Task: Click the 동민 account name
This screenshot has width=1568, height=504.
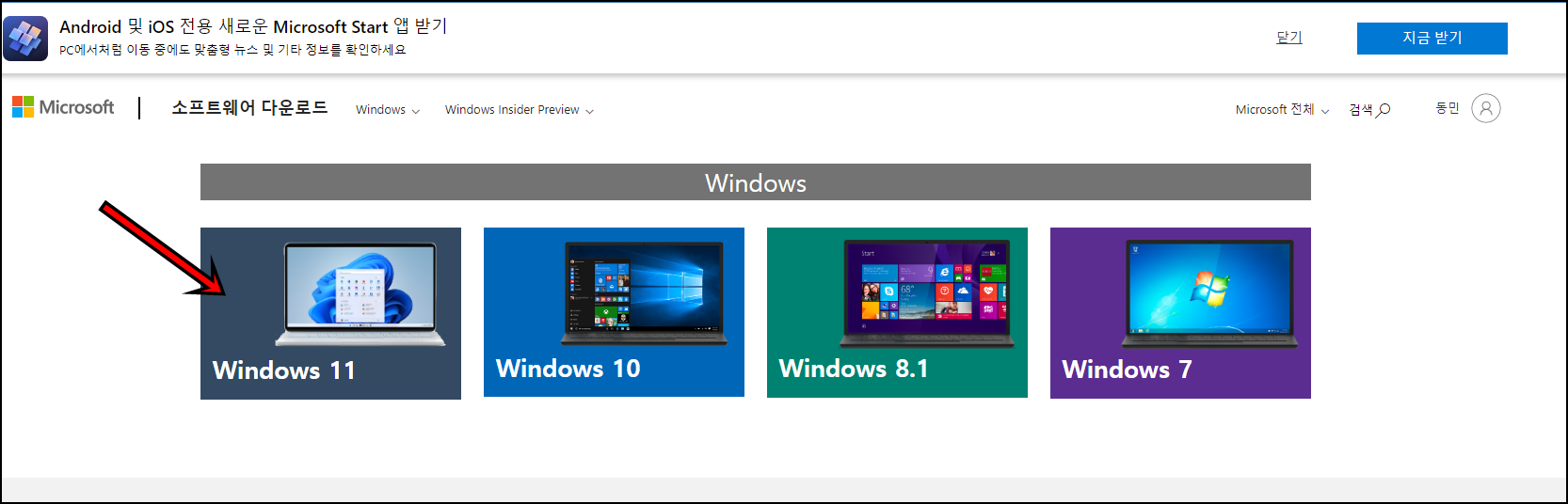Action: pyautogui.click(x=1447, y=108)
